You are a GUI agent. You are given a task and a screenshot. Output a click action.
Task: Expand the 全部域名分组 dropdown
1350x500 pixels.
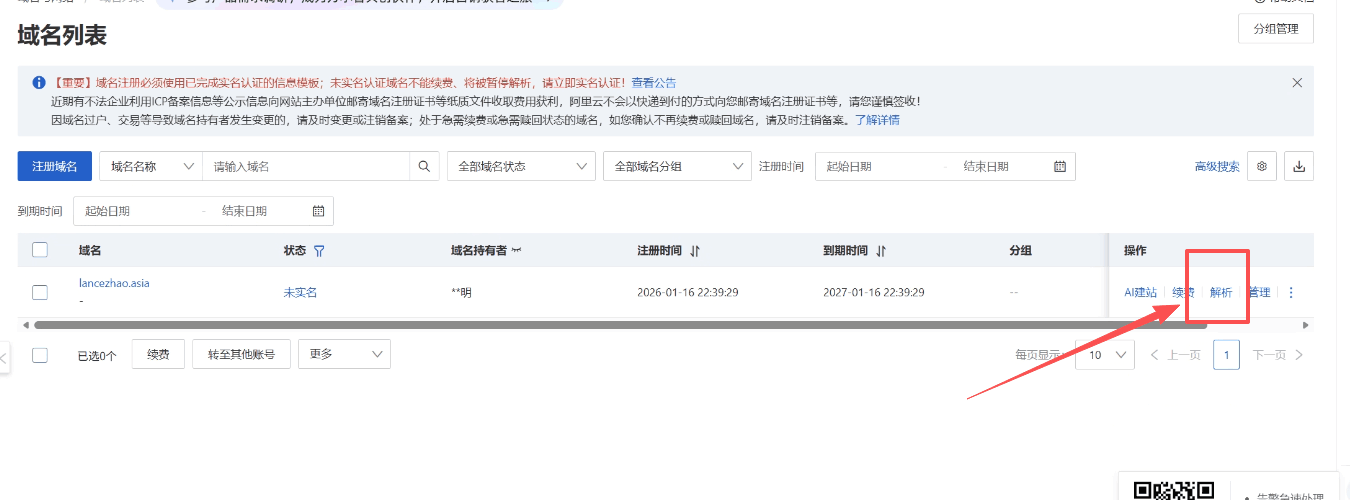[x=677, y=166]
